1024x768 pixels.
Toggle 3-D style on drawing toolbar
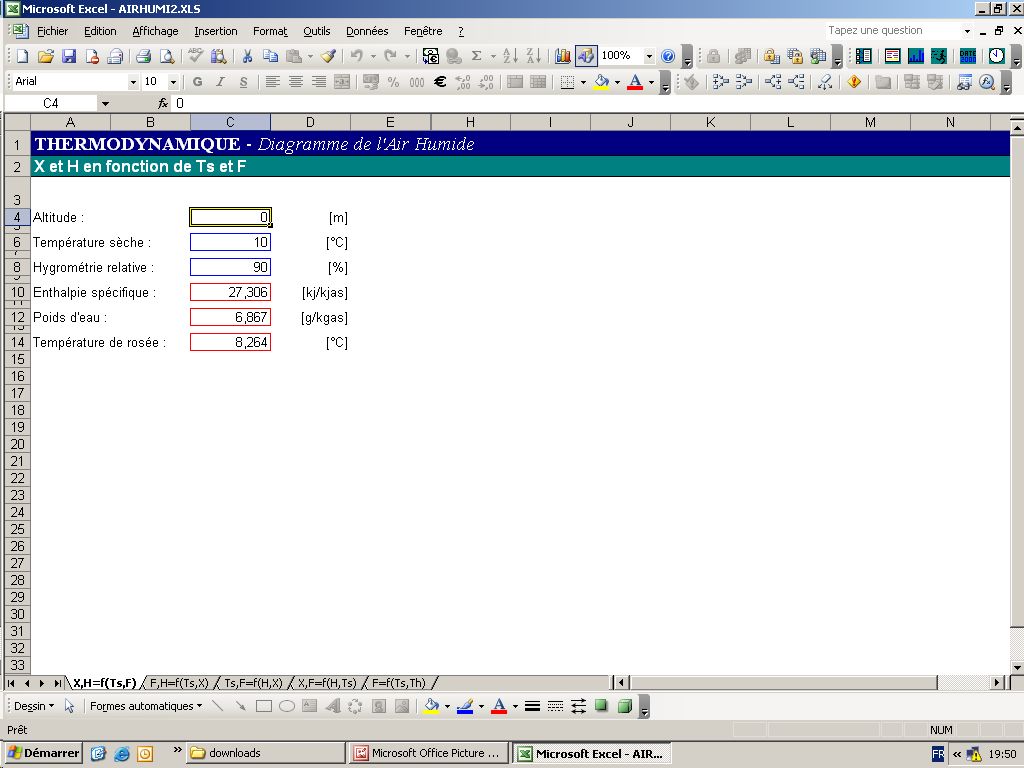click(x=625, y=706)
